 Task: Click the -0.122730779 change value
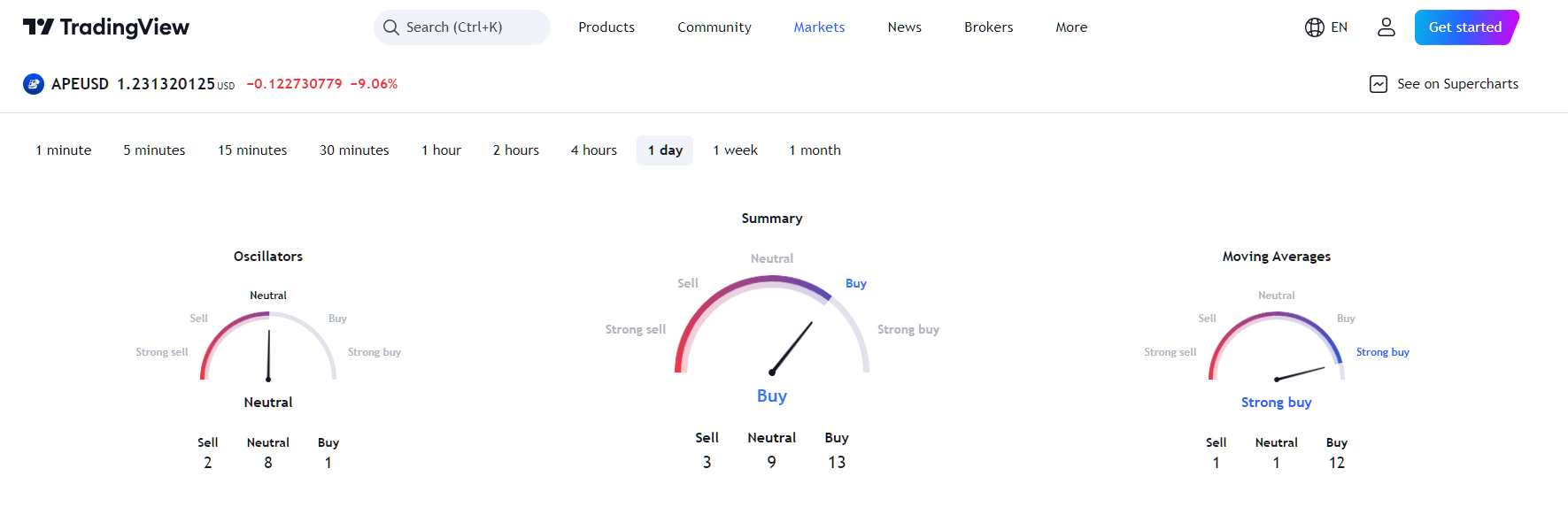tap(294, 84)
